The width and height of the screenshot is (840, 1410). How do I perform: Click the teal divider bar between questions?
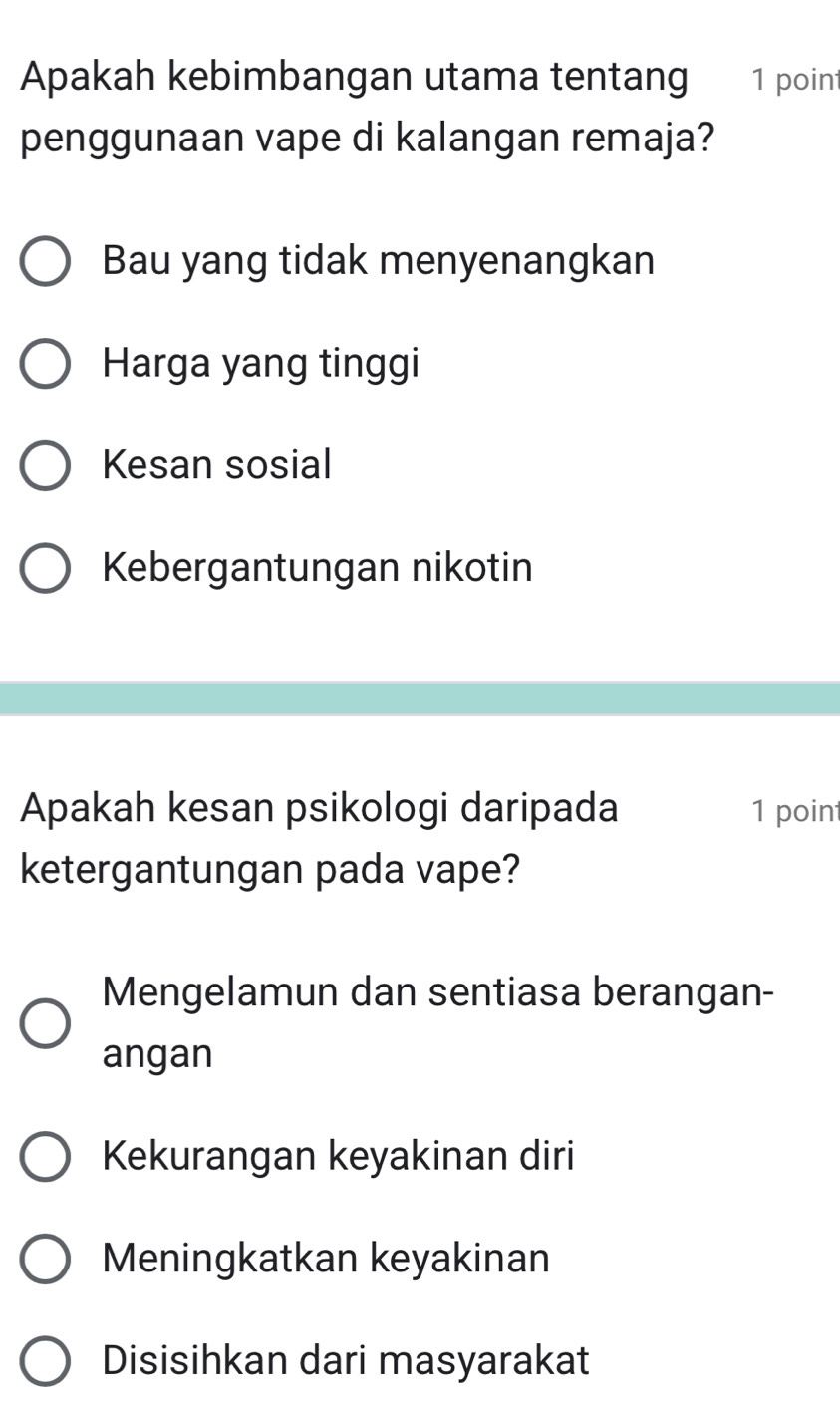(420, 698)
